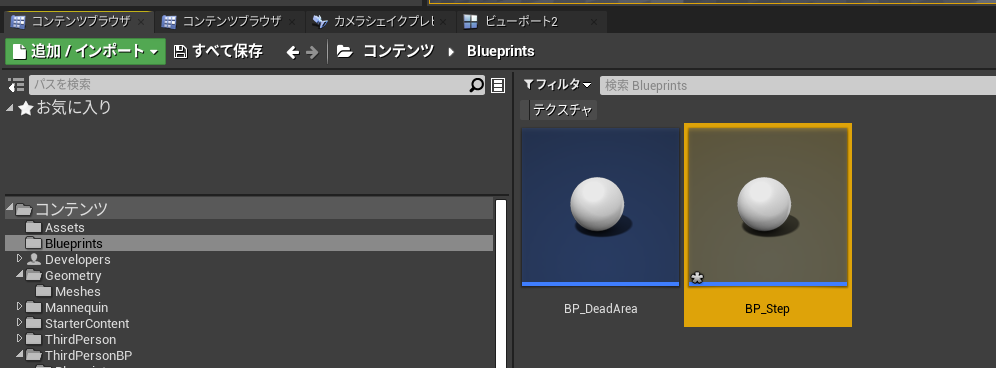The width and height of the screenshot is (996, 368).
Task: Collapse the お気に入り favorites section
Action: pyautogui.click(x=9, y=108)
